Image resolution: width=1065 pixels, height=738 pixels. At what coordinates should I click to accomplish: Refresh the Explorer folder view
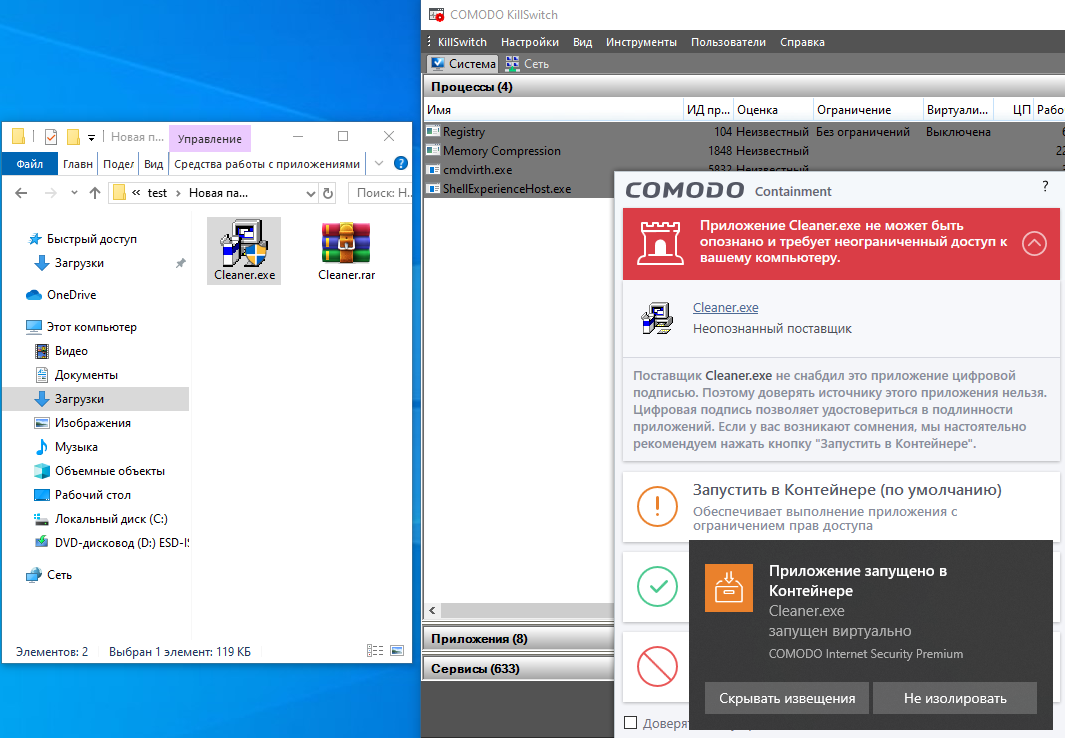click(x=328, y=193)
